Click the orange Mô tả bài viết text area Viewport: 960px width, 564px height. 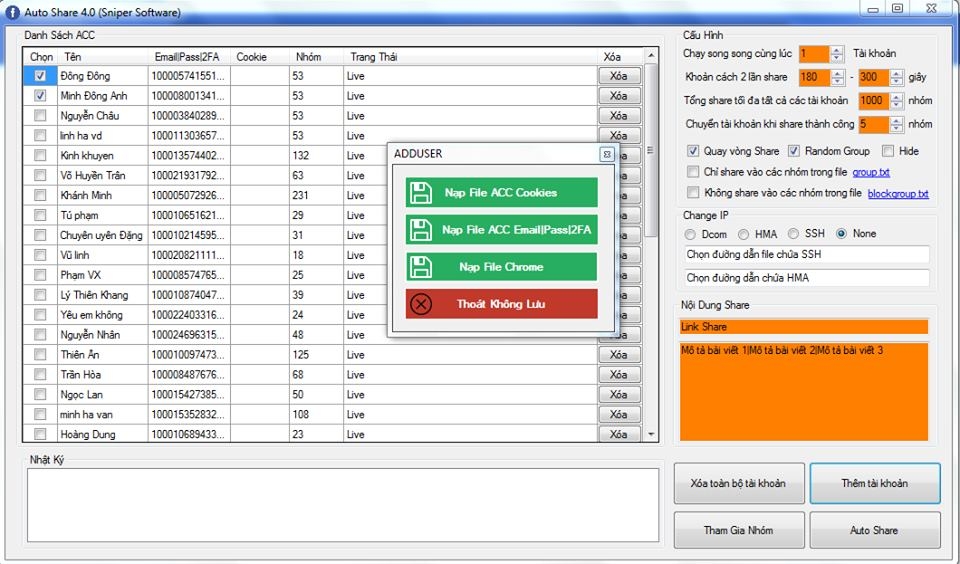click(x=804, y=391)
